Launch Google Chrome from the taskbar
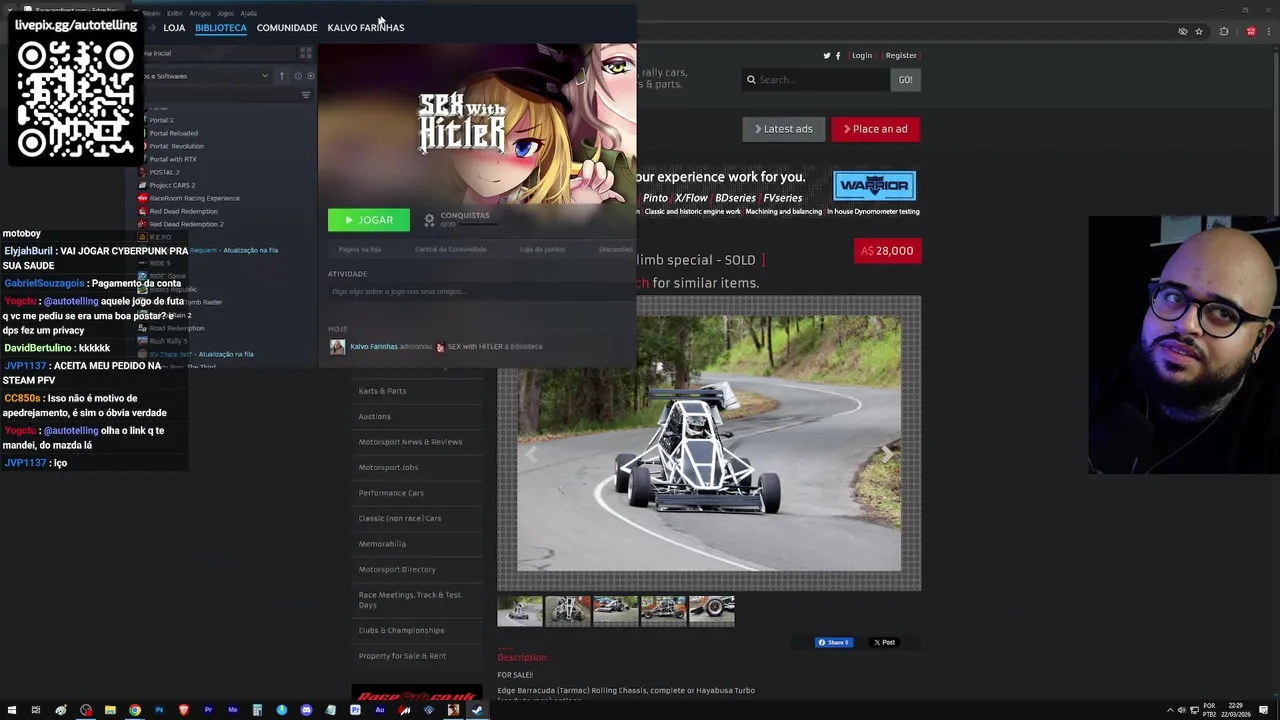The width and height of the screenshot is (1280, 720). click(x=134, y=710)
